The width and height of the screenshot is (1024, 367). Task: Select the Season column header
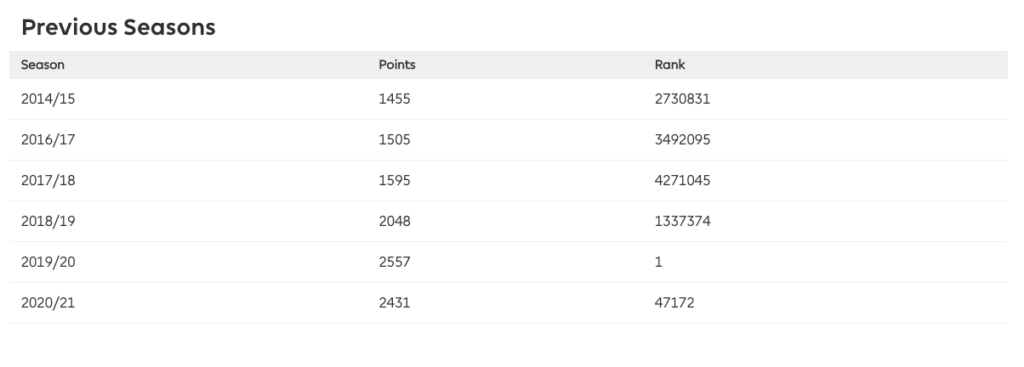click(42, 65)
